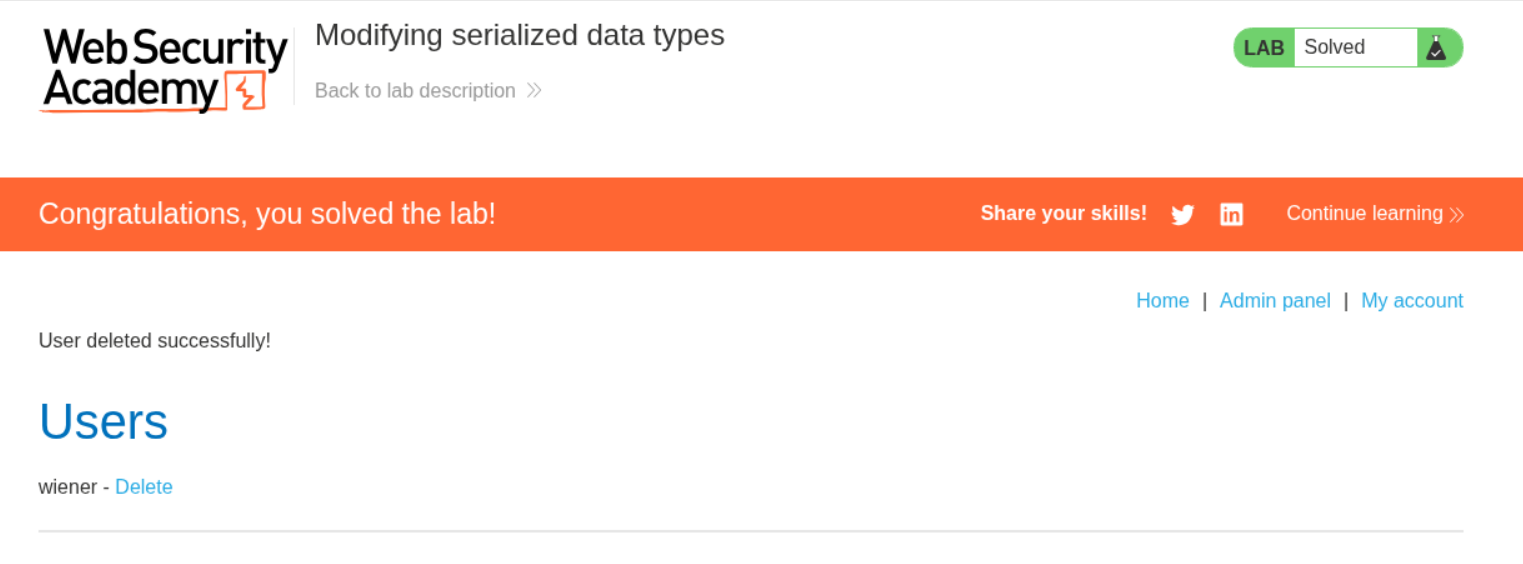The height and width of the screenshot is (564, 1523).
Task: Click the 'Share your skills!' text
Action: coord(1063,213)
